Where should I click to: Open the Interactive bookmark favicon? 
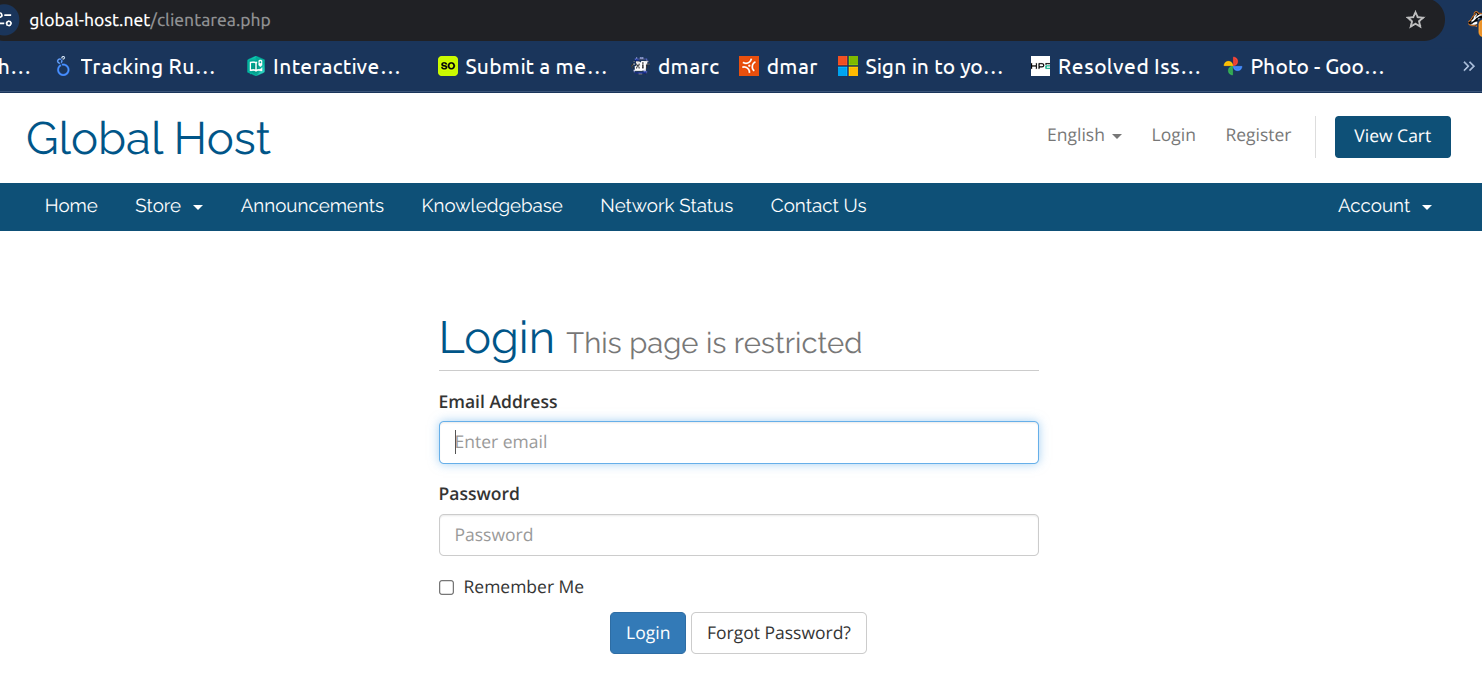(255, 66)
